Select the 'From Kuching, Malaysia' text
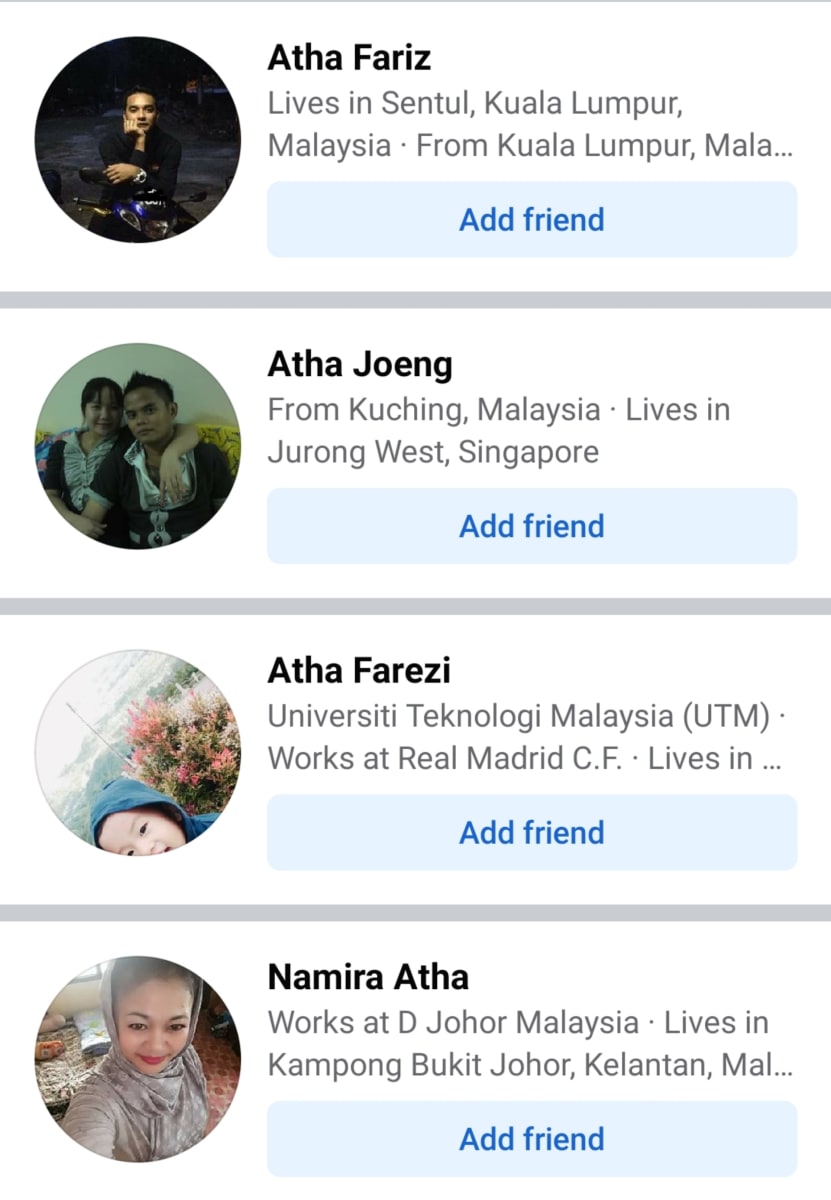831x1200 pixels. pos(434,410)
